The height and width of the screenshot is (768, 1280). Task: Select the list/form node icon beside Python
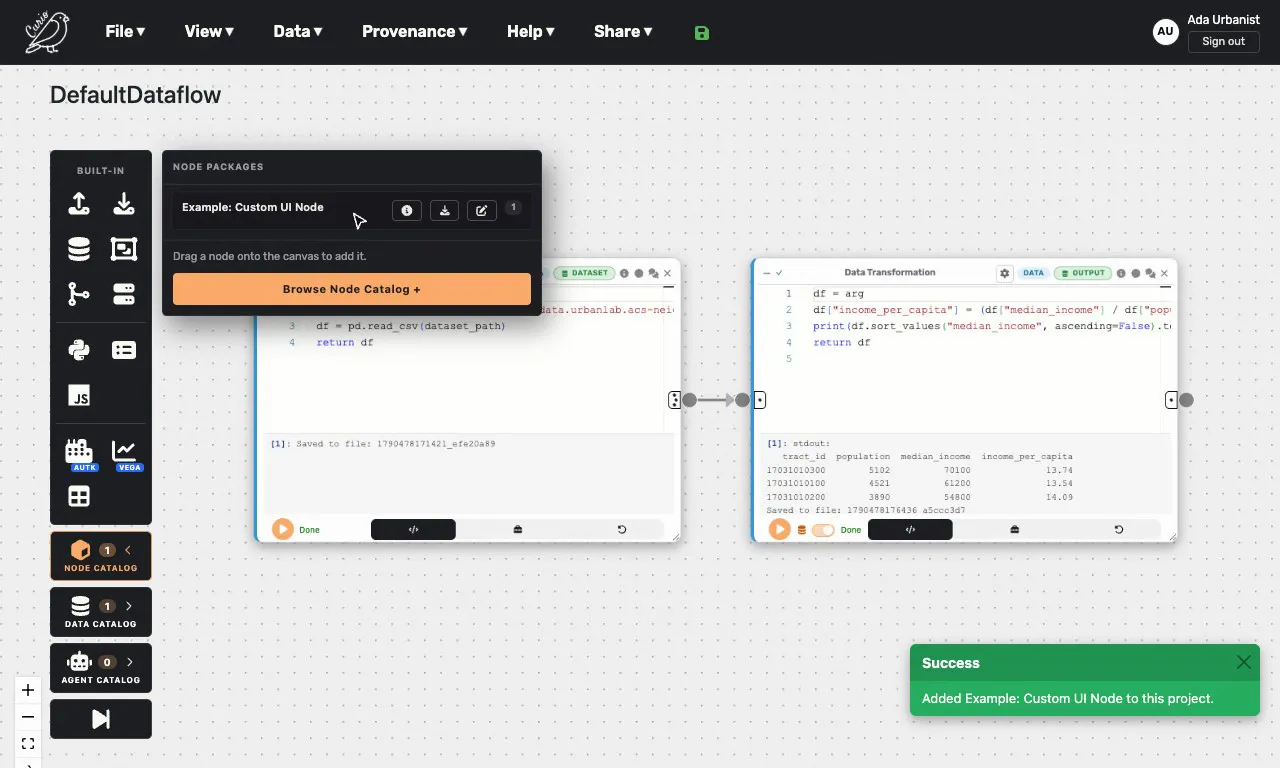[x=124, y=350]
